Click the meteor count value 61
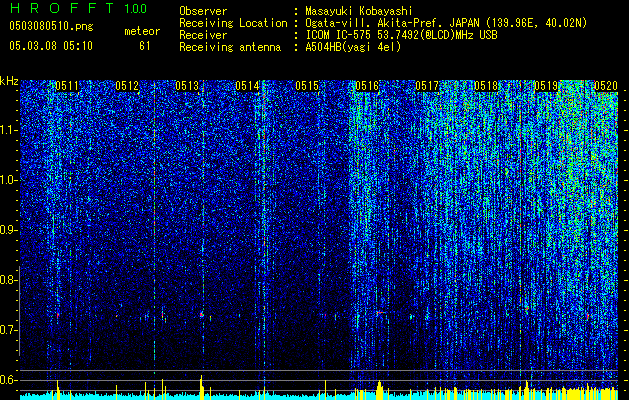The image size is (629, 400). [x=145, y=46]
